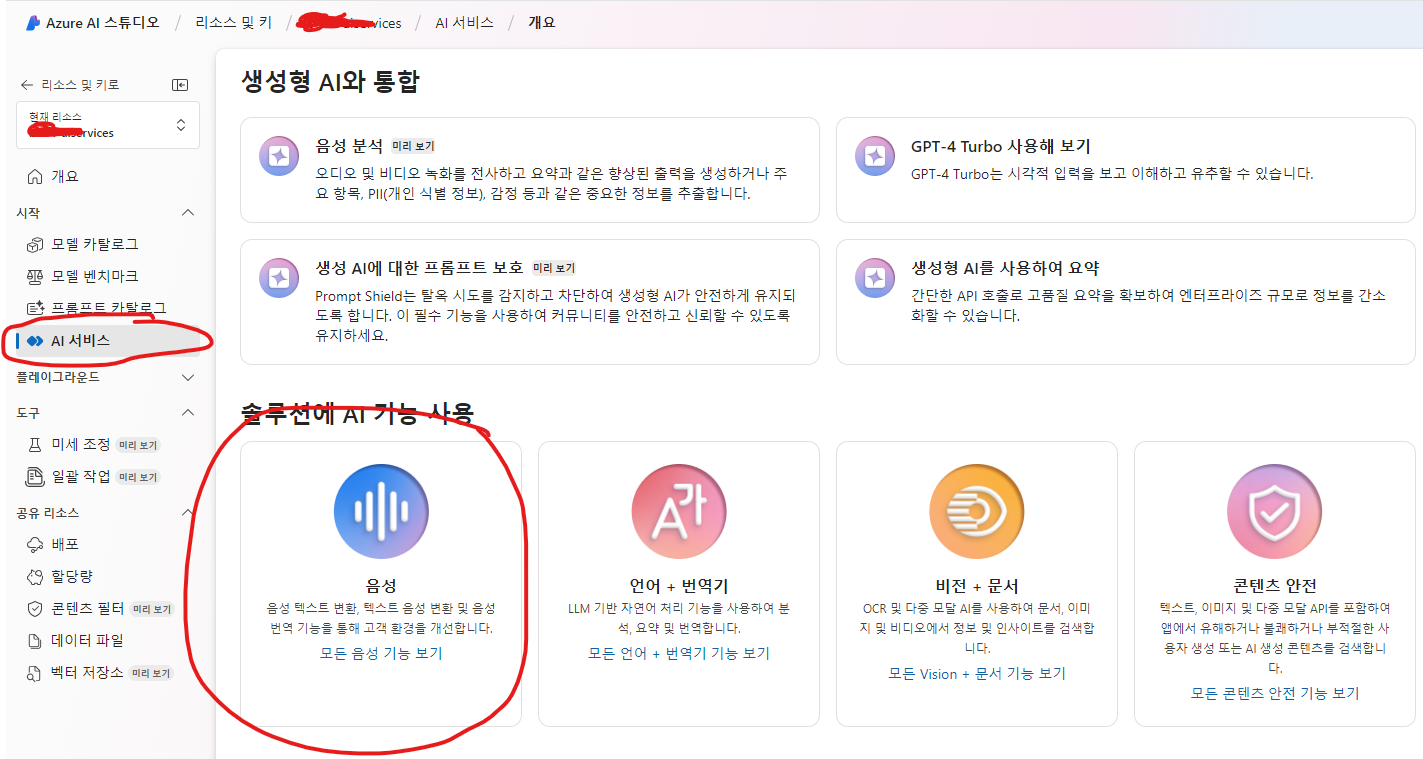Click the blue 음성 waveform icon
Screen dimensions: 1423x759
(381, 511)
